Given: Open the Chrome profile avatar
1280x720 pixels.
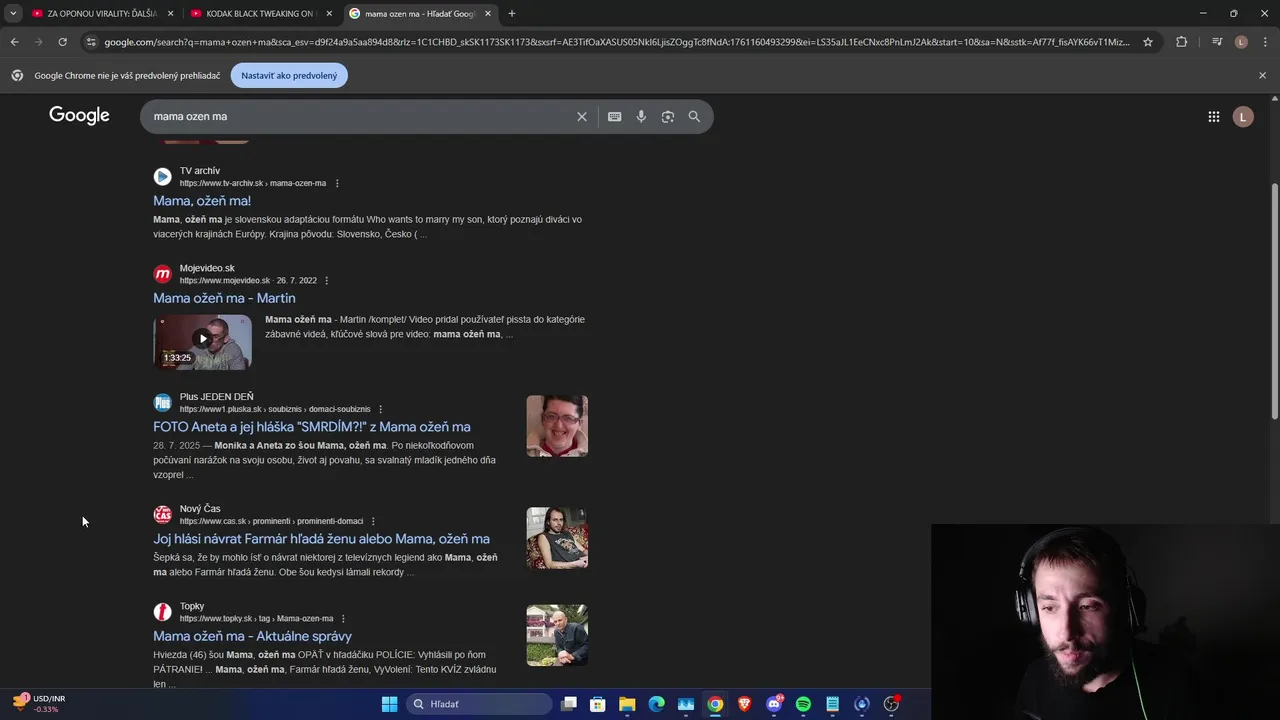Looking at the screenshot, I should (1241, 42).
